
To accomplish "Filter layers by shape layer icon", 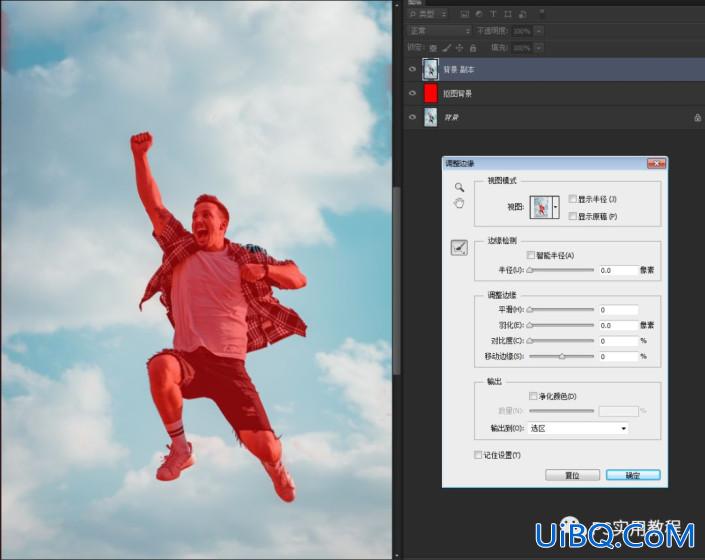I will pyautogui.click(x=508, y=14).
